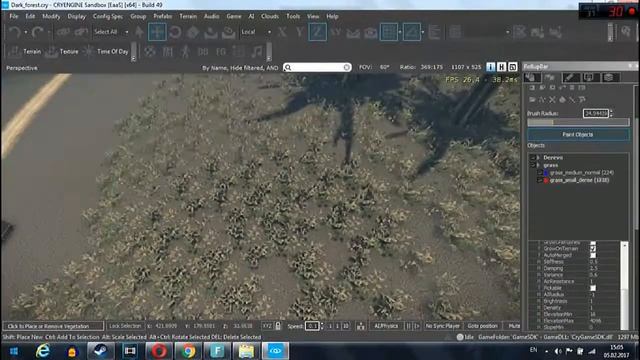
Task: Toggle the GrowOnTerrain checkbox
Action: 593,249
